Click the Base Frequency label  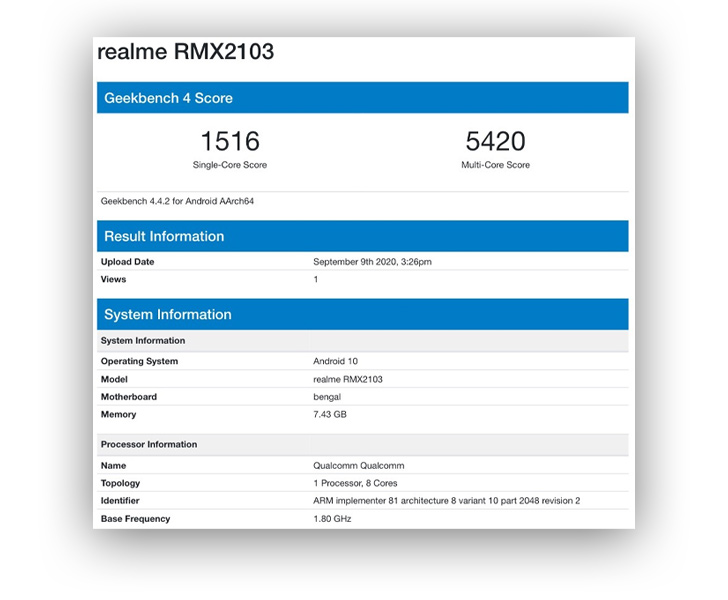(x=135, y=519)
